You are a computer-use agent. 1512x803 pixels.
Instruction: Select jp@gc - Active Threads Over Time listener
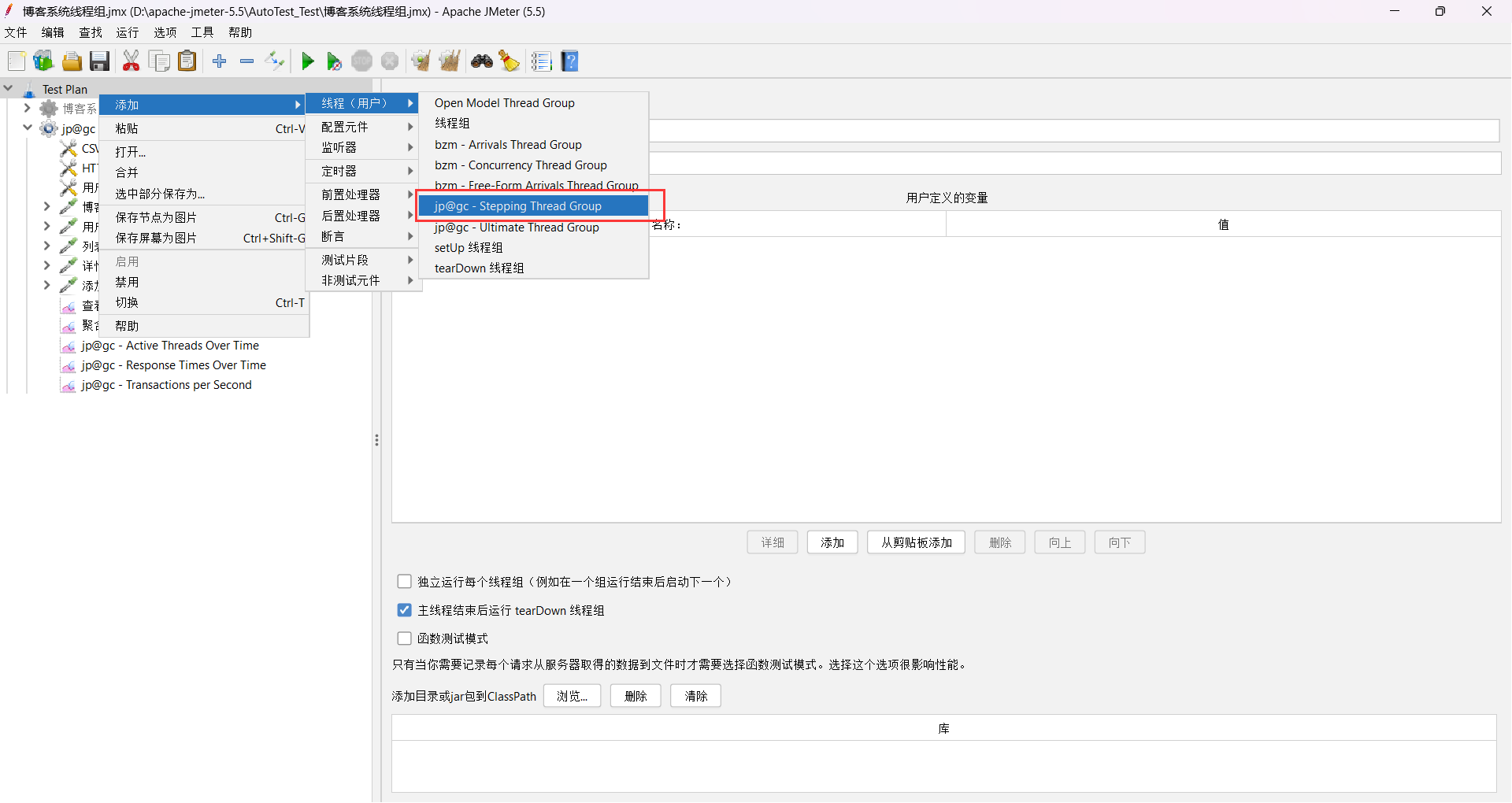[x=170, y=346]
